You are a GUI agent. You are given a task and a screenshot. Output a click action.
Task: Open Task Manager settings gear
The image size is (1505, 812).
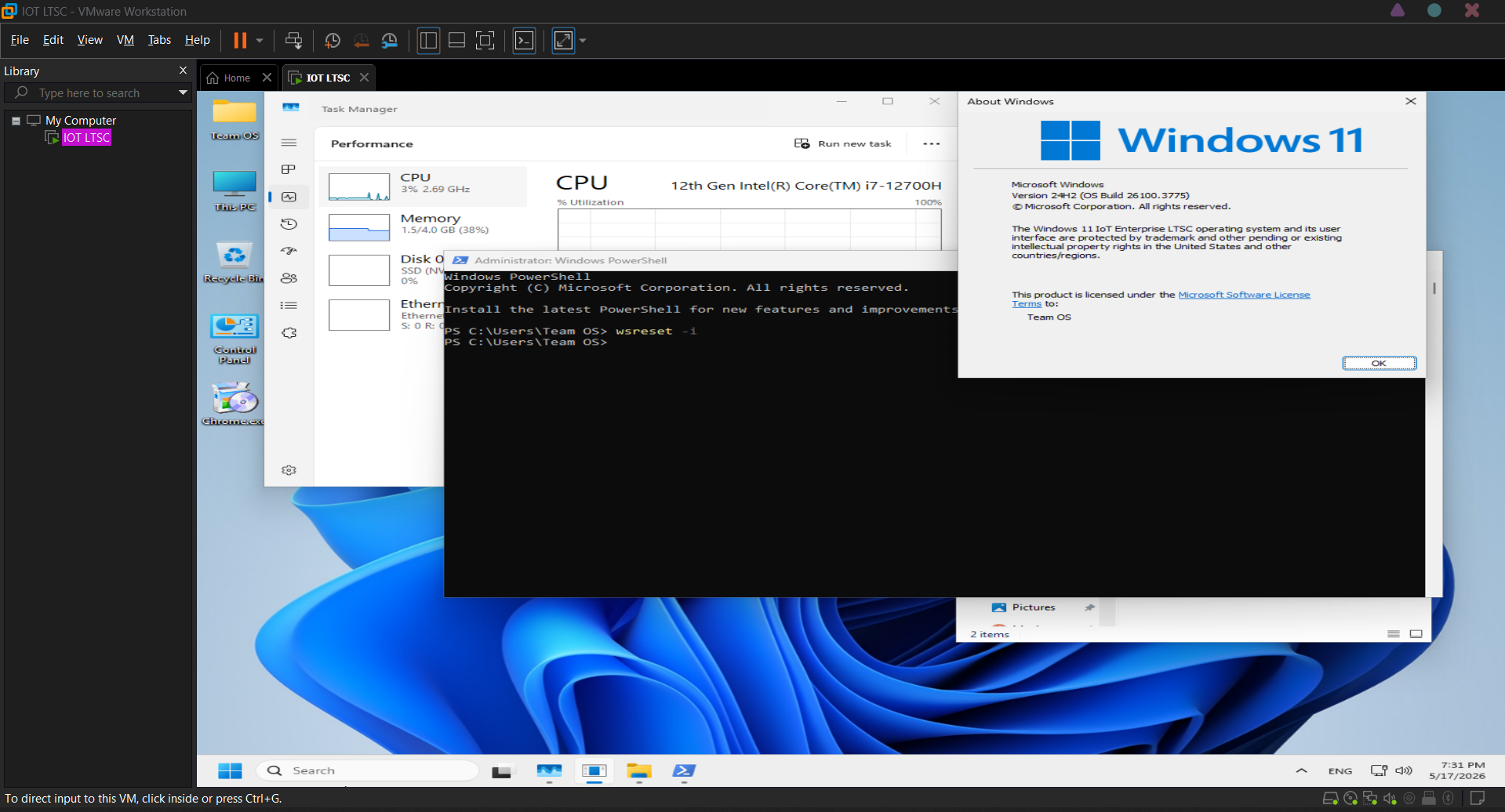point(289,470)
